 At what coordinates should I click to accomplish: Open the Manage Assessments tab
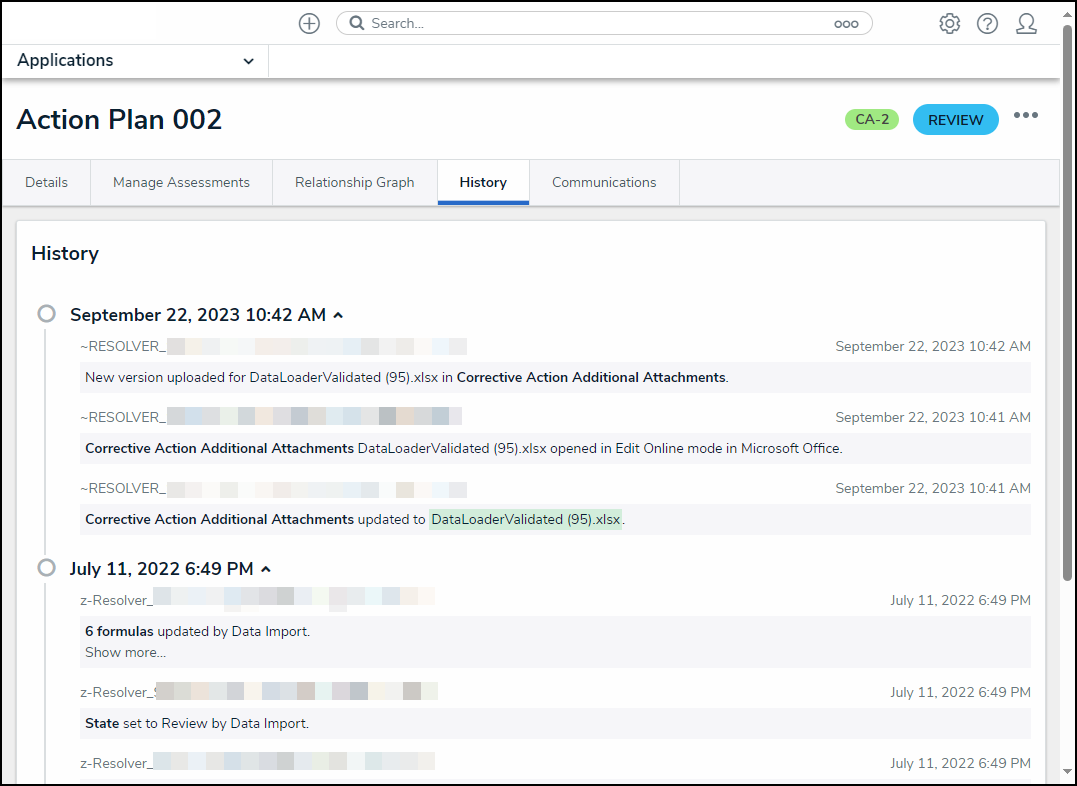click(x=181, y=183)
